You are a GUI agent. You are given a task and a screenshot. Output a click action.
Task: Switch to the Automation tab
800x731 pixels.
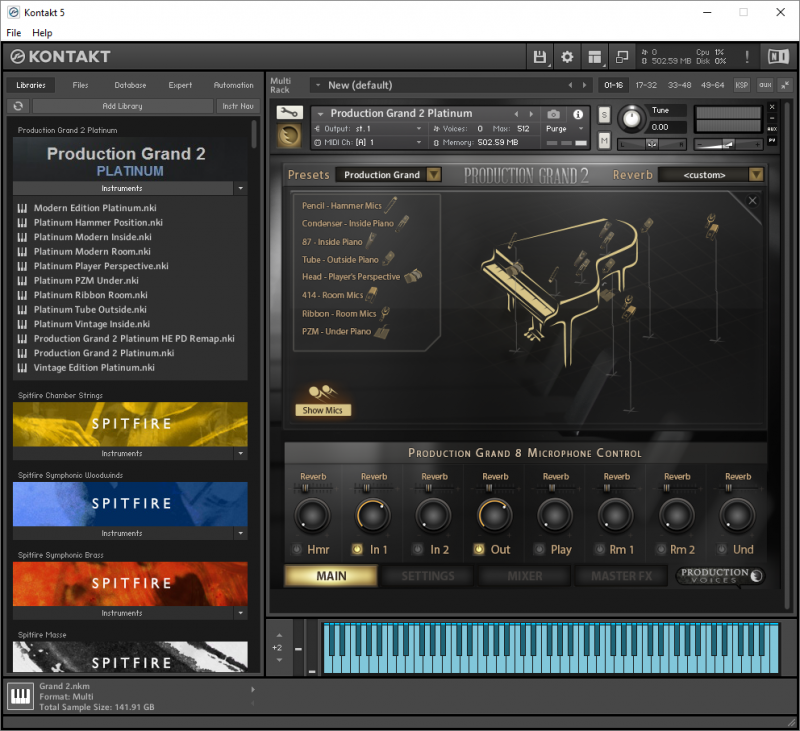(x=233, y=85)
